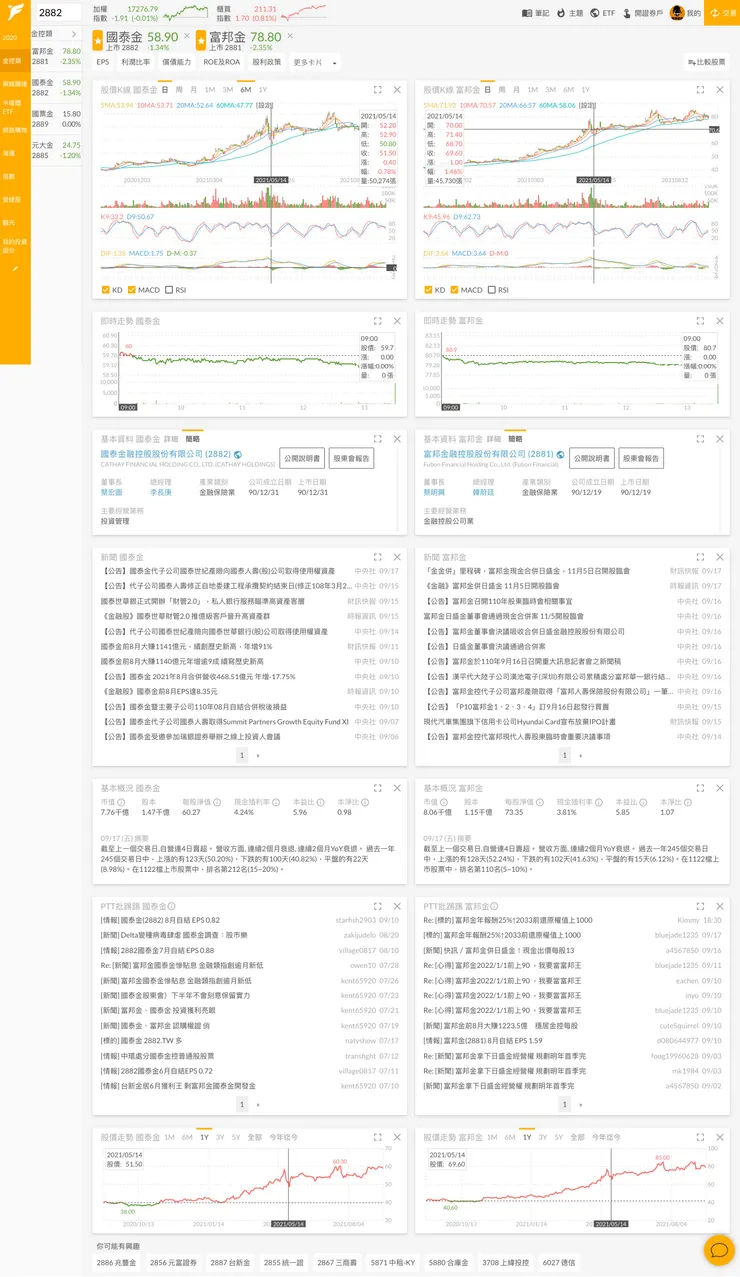Click the 比較股票 compare button
The width and height of the screenshot is (740, 1277).
coord(707,62)
